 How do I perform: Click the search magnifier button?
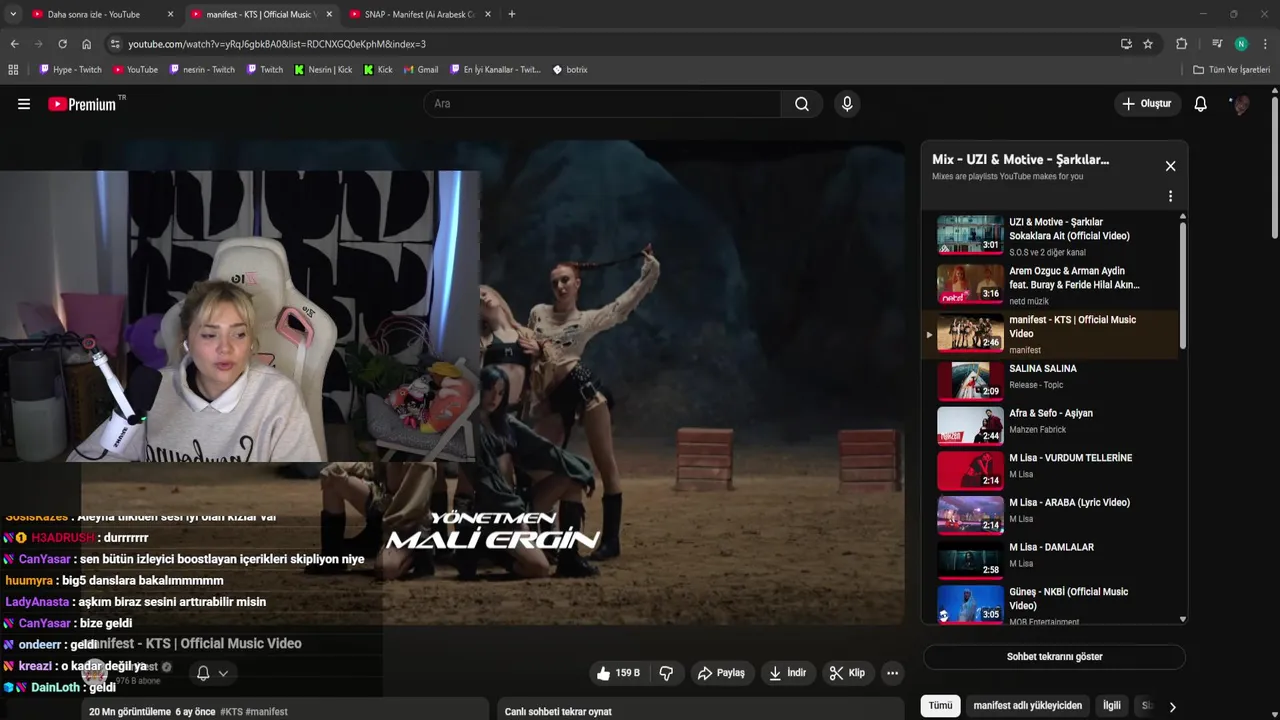click(802, 104)
